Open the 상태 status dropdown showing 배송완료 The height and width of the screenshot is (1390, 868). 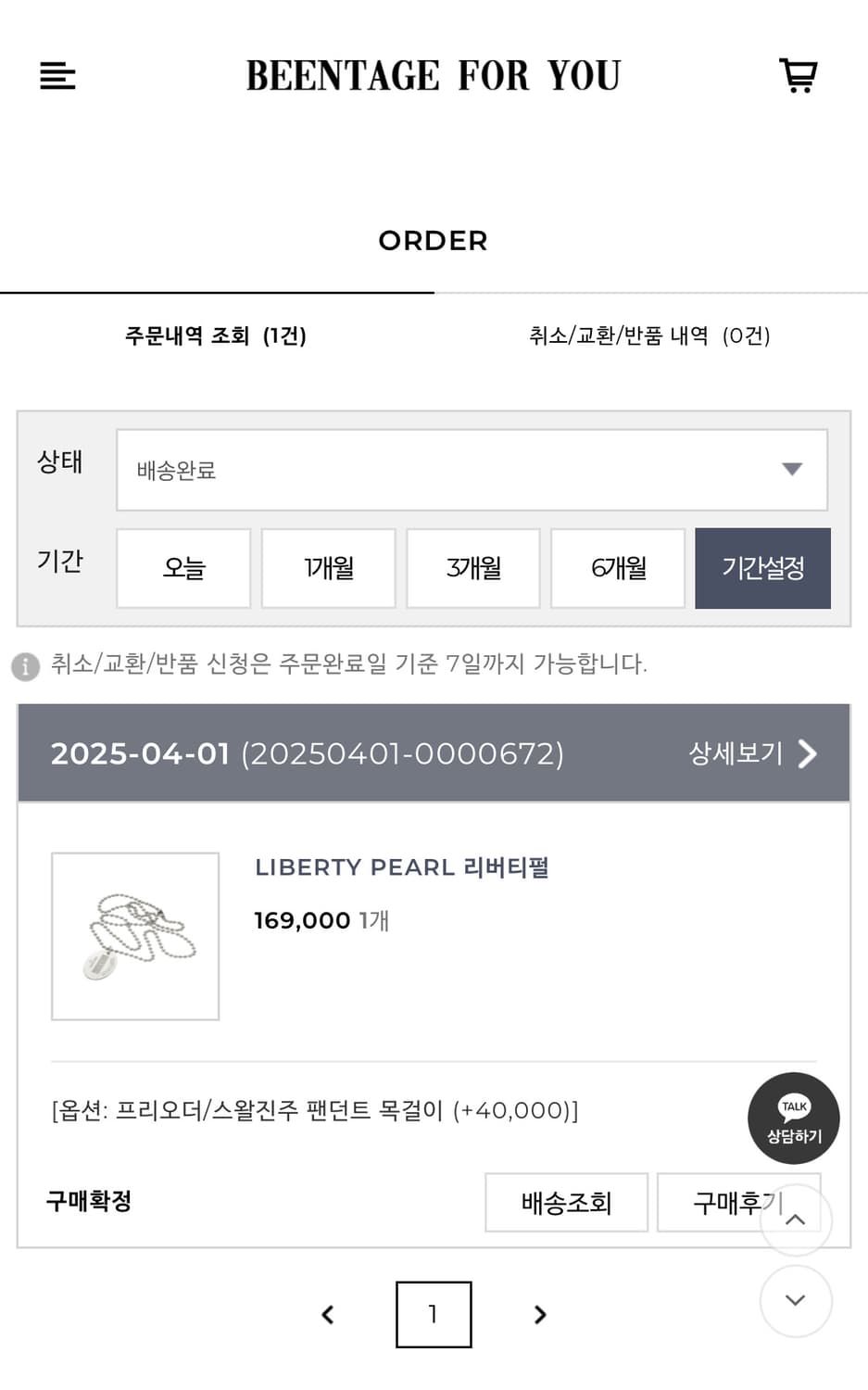[471, 470]
